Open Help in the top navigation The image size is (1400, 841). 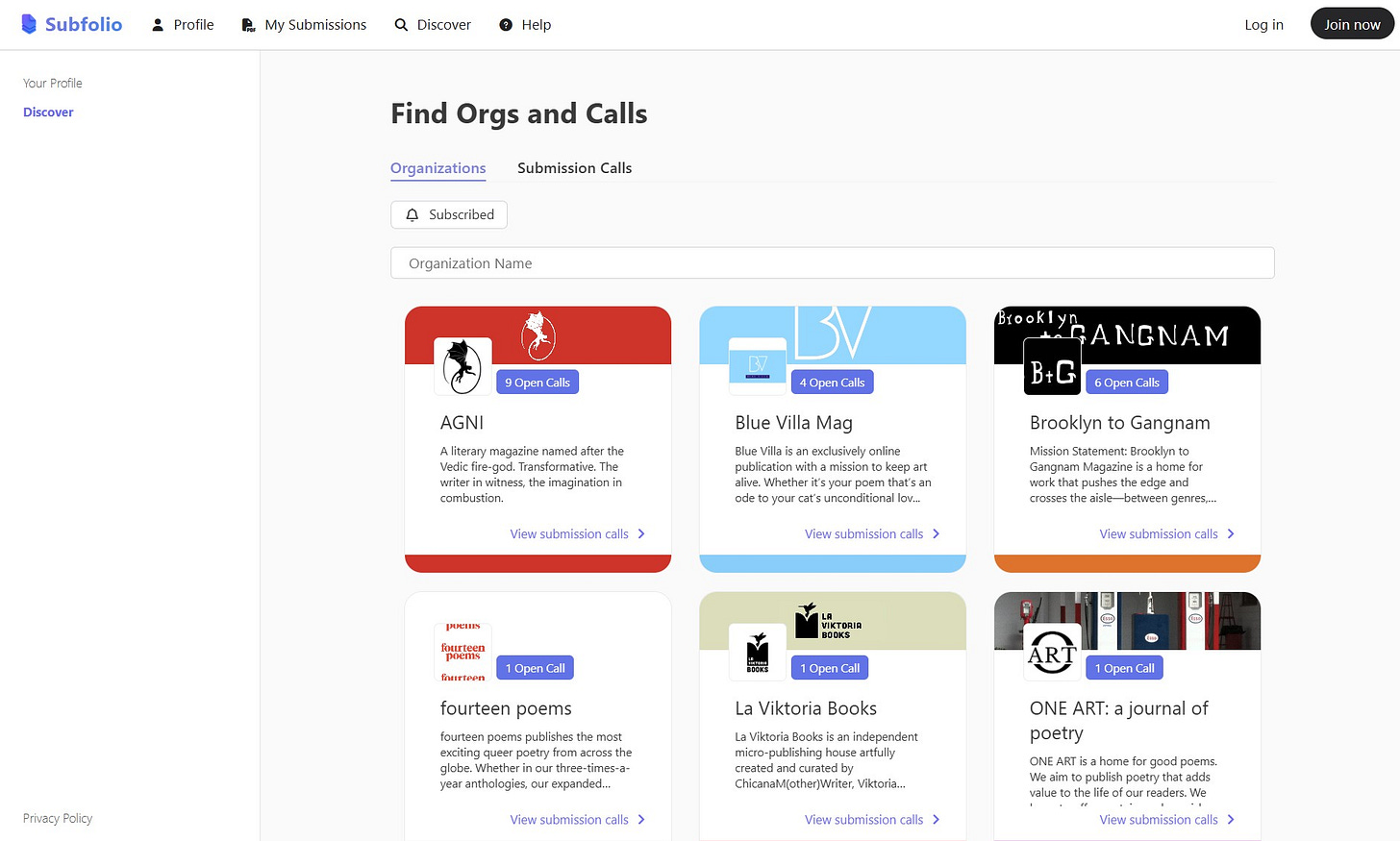(525, 25)
